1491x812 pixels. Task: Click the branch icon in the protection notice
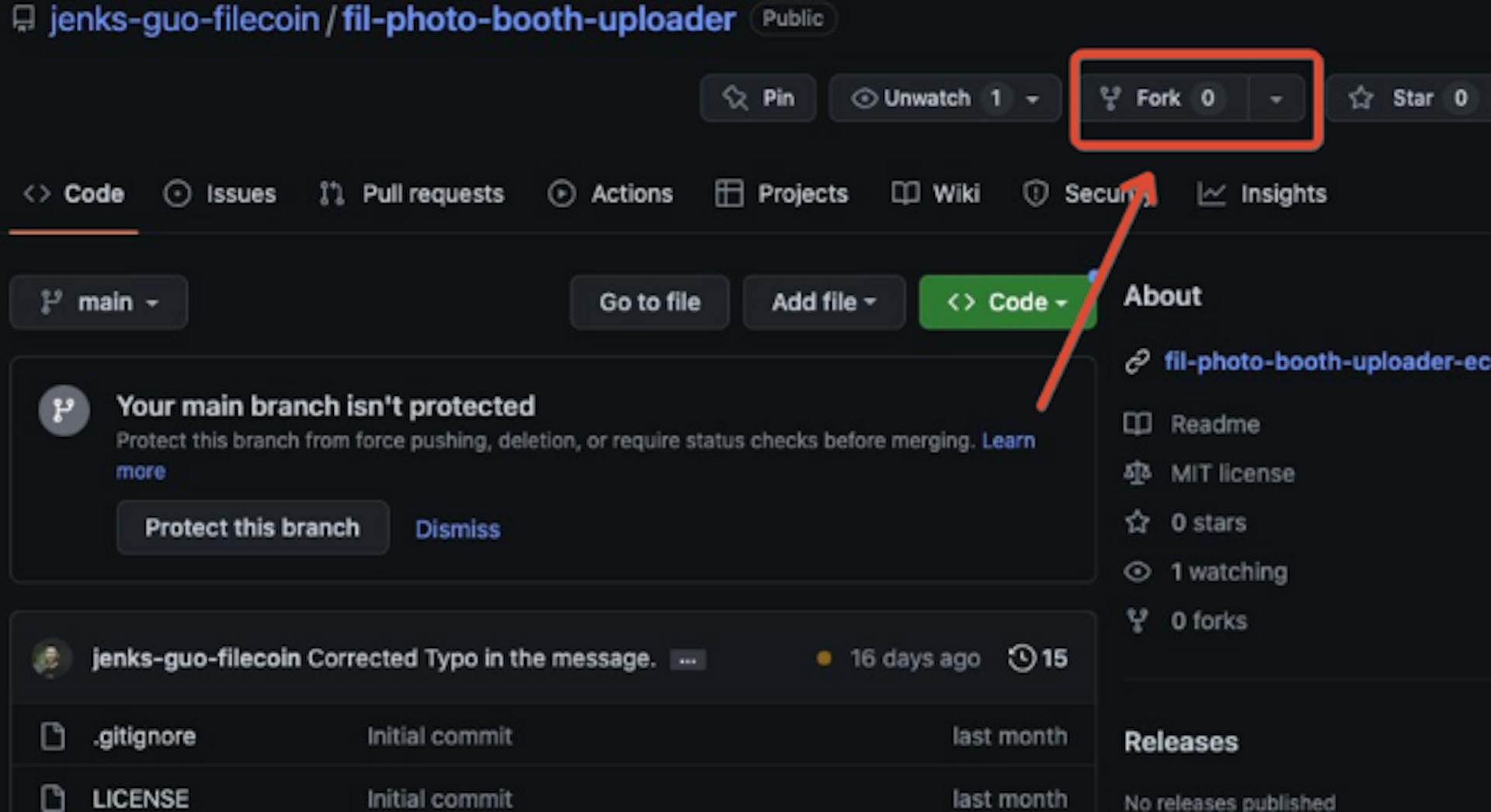pyautogui.click(x=64, y=410)
